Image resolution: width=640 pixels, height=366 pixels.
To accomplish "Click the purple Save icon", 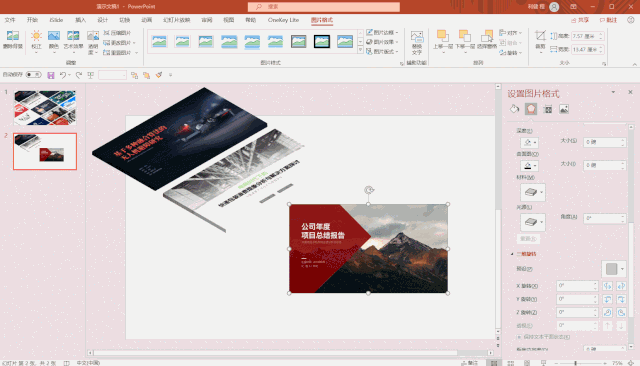I will pyautogui.click(x=51, y=75).
